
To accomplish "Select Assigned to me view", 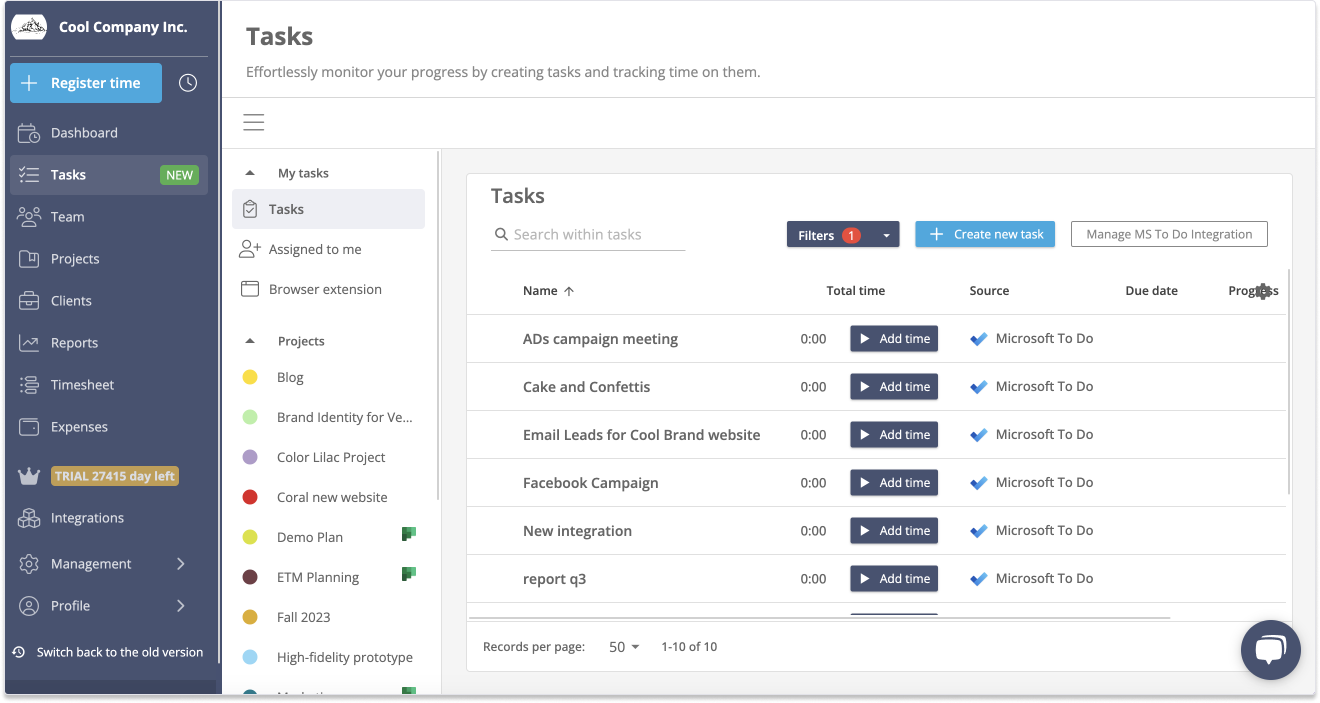I will pyautogui.click(x=315, y=250).
